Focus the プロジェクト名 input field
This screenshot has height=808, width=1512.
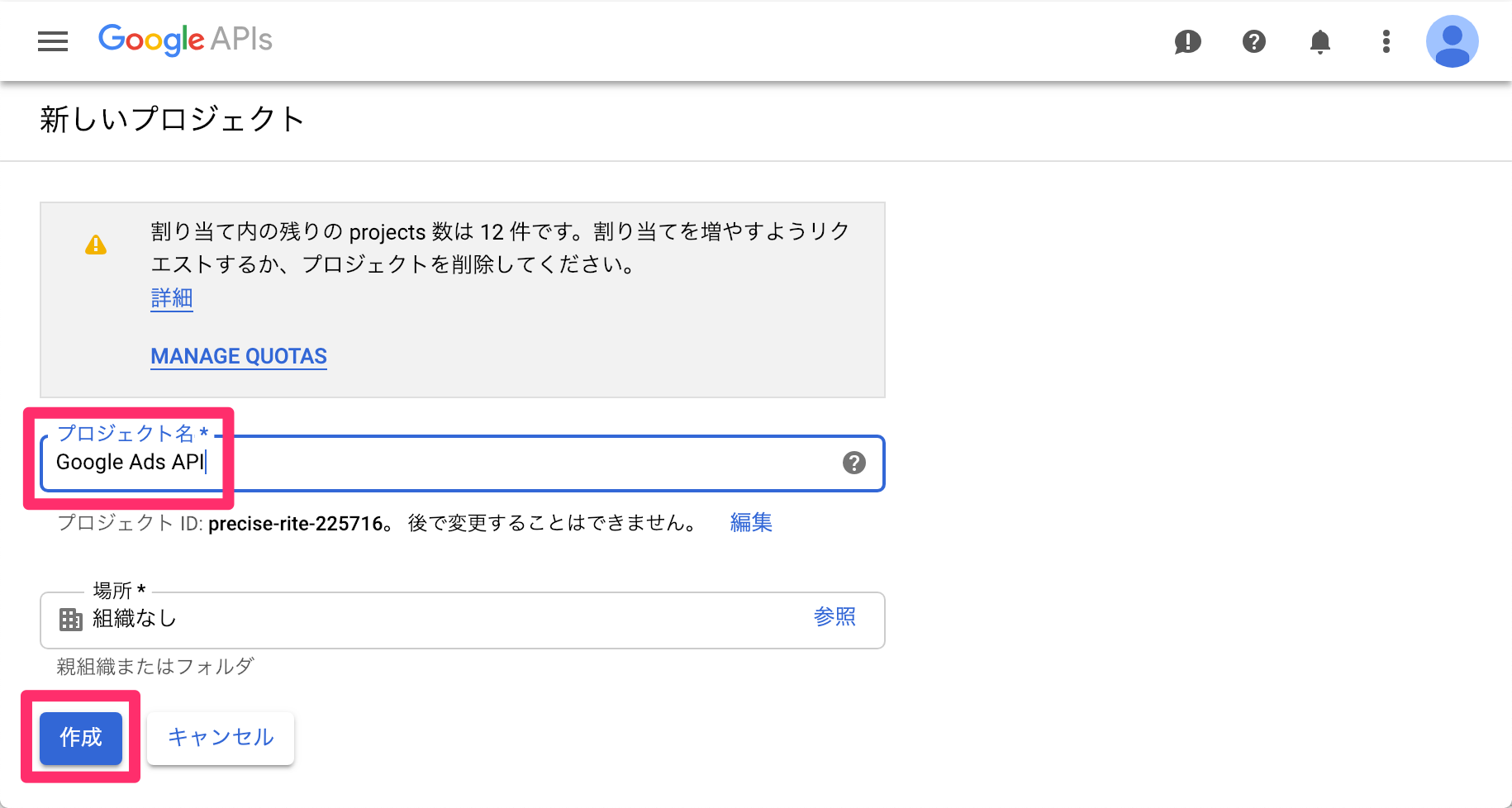pos(463,463)
